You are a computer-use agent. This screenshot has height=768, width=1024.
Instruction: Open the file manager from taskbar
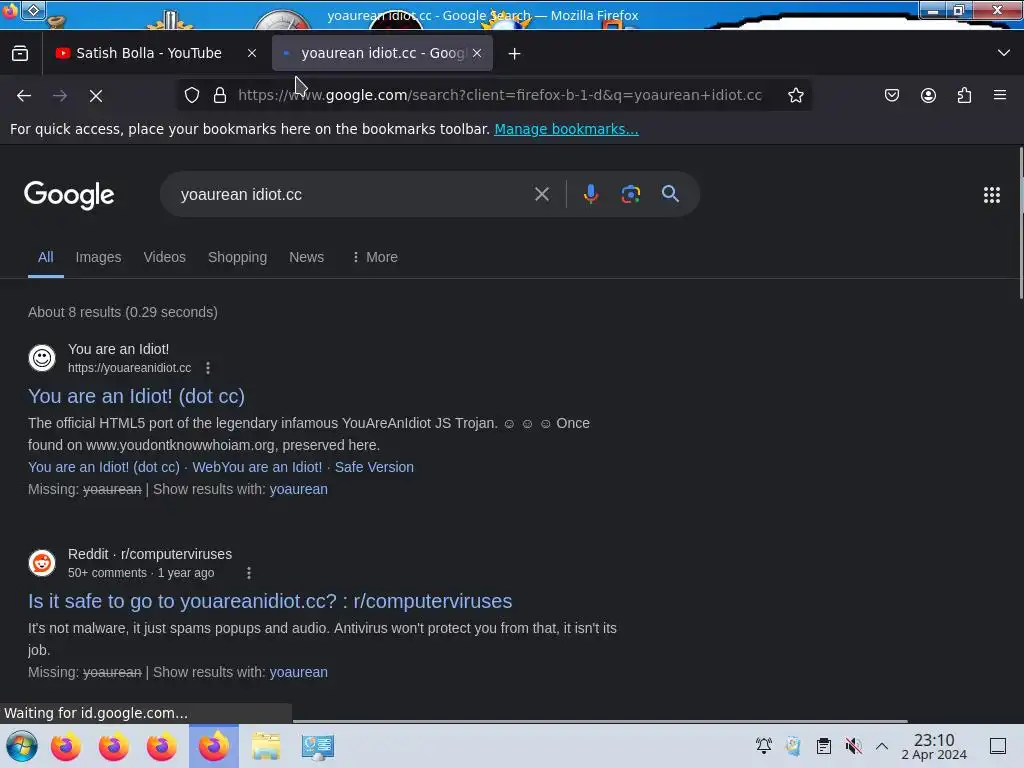(266, 746)
